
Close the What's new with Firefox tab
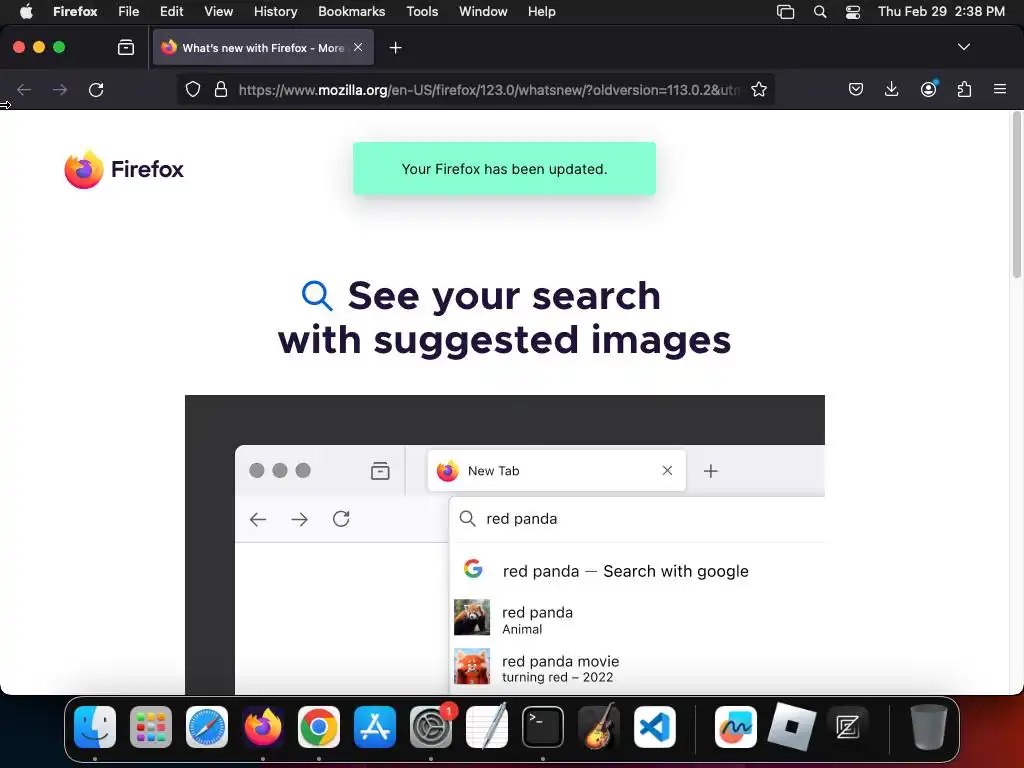(x=358, y=47)
